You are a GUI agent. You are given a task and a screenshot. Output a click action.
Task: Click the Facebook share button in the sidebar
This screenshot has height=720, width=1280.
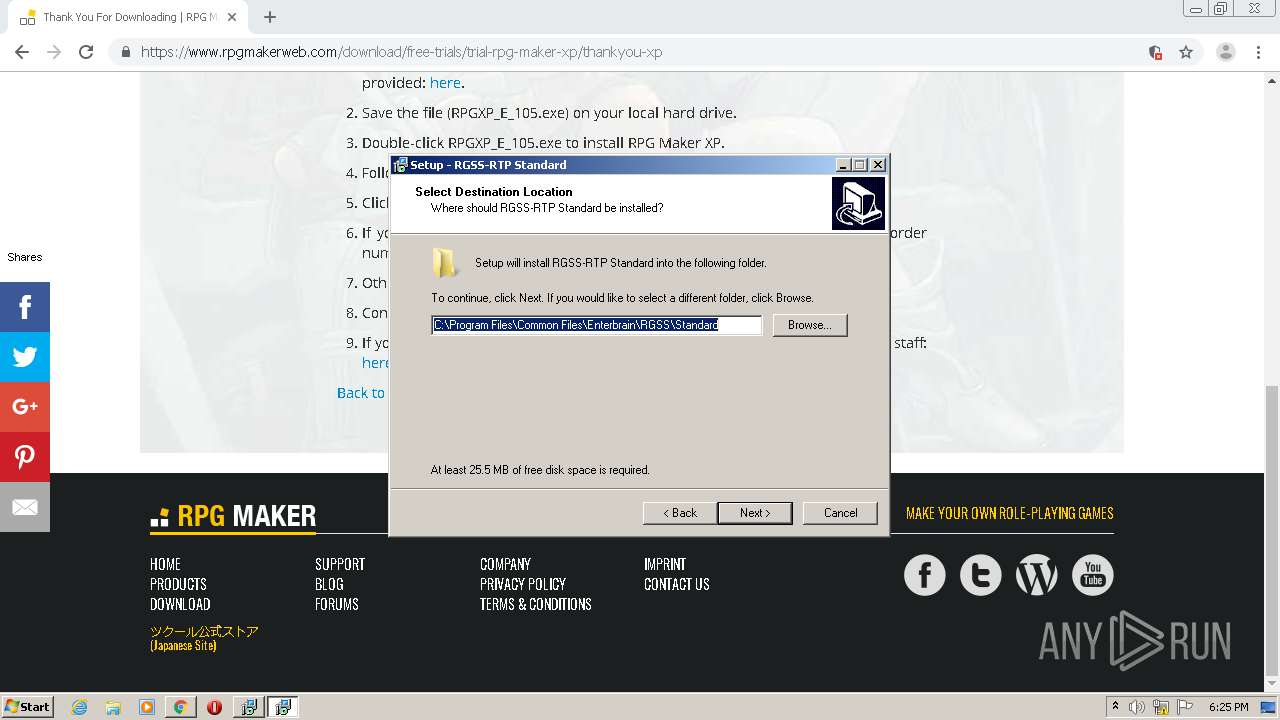pyautogui.click(x=25, y=307)
